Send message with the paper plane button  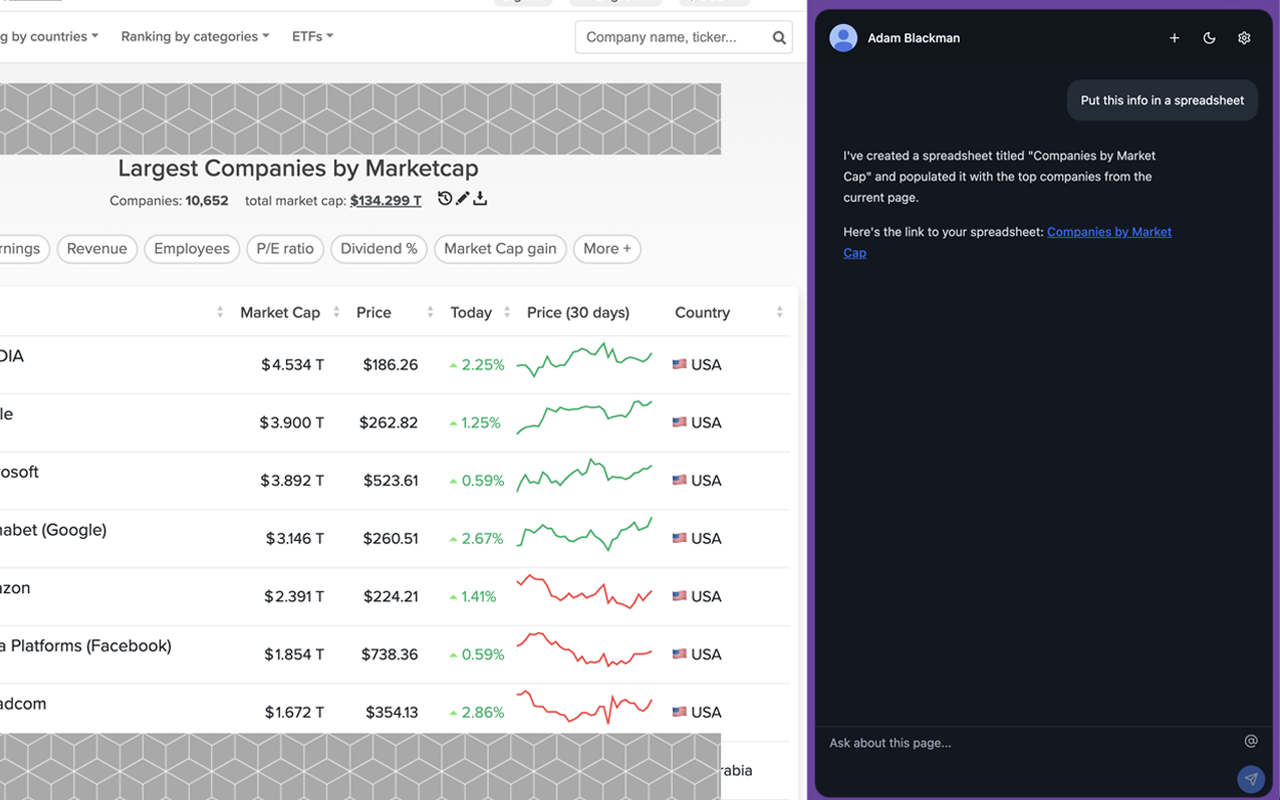pyautogui.click(x=1250, y=779)
